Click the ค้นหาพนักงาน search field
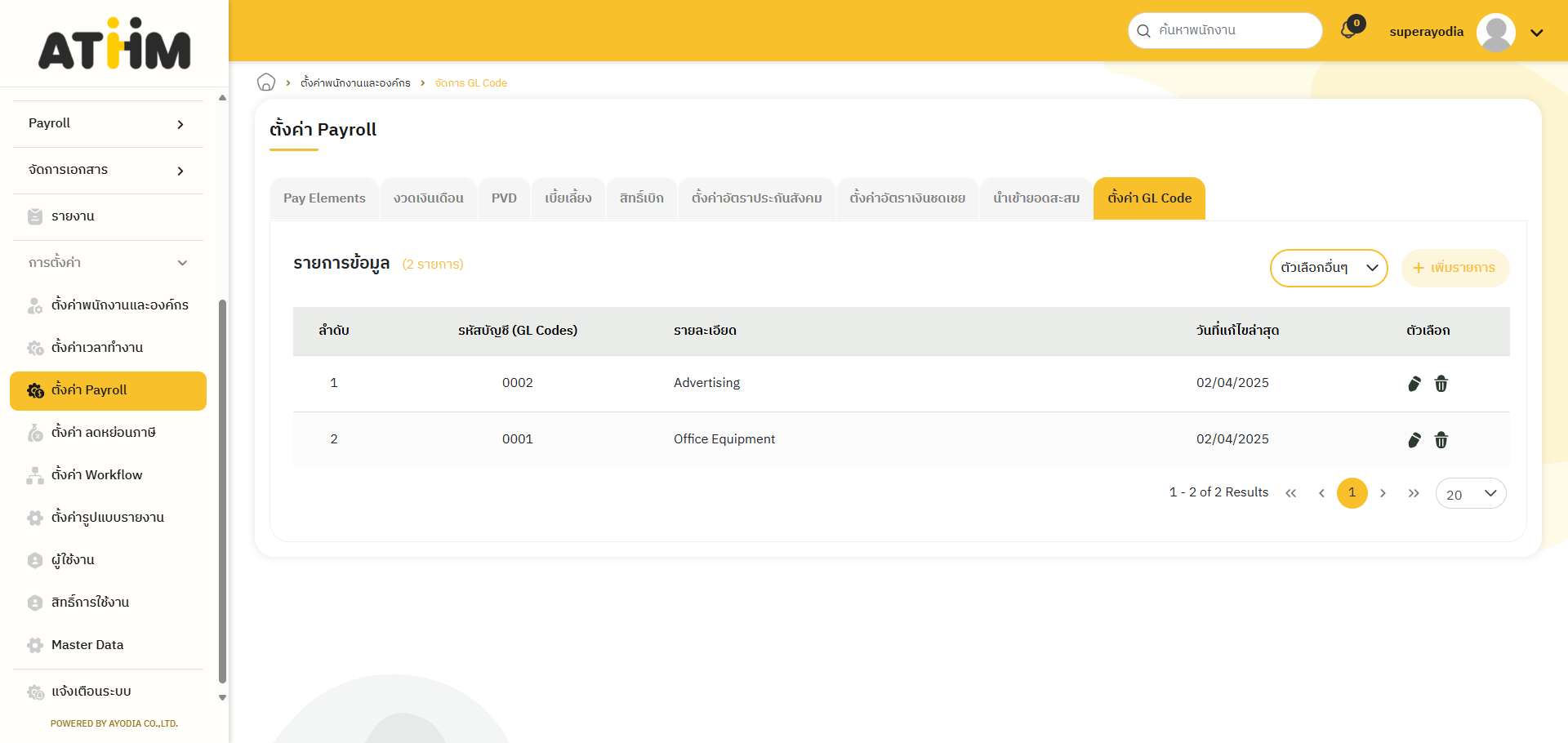Image resolution: width=1568 pixels, height=743 pixels. tap(1225, 31)
